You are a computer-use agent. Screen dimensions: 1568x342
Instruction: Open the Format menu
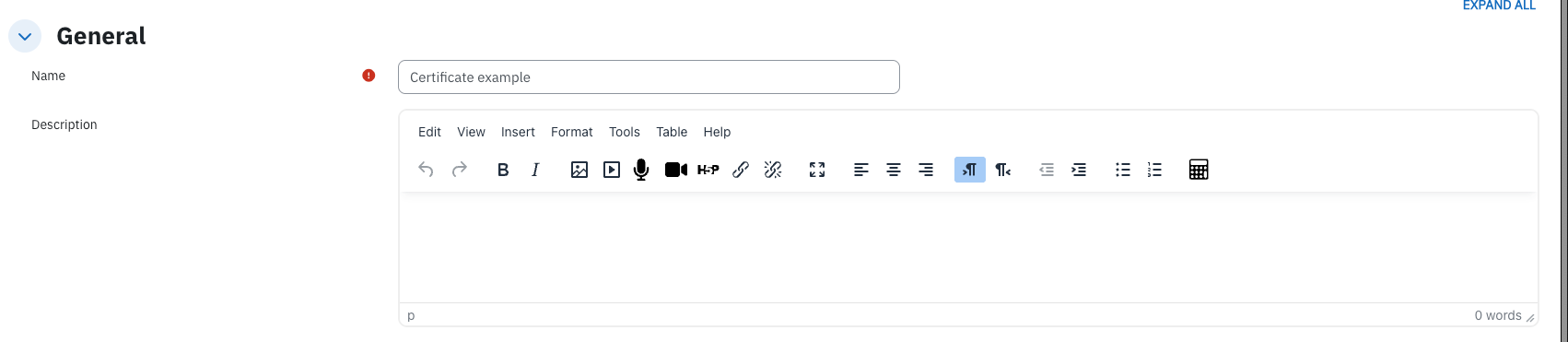[x=572, y=132]
